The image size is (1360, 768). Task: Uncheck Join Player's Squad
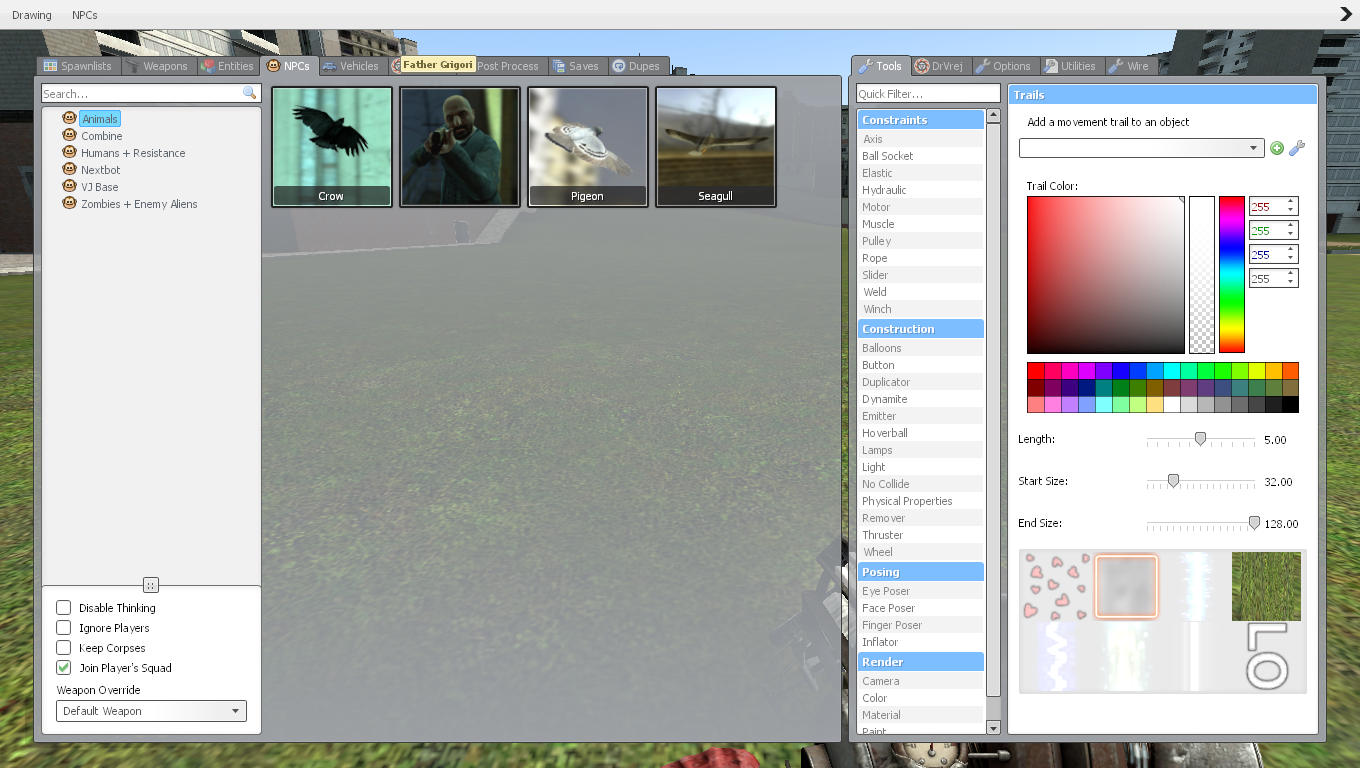coord(64,668)
